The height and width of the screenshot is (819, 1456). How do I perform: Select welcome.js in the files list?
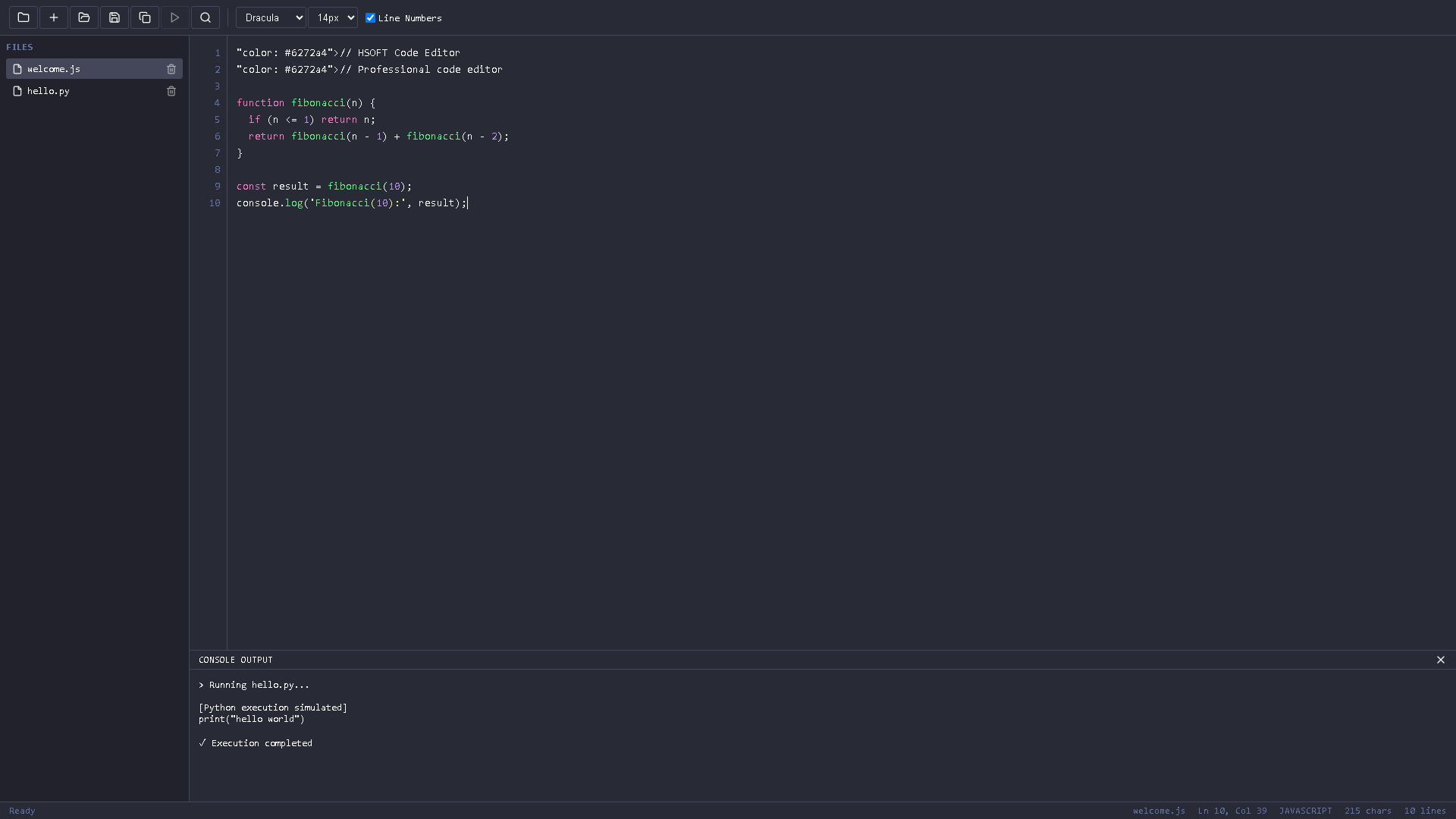click(54, 69)
